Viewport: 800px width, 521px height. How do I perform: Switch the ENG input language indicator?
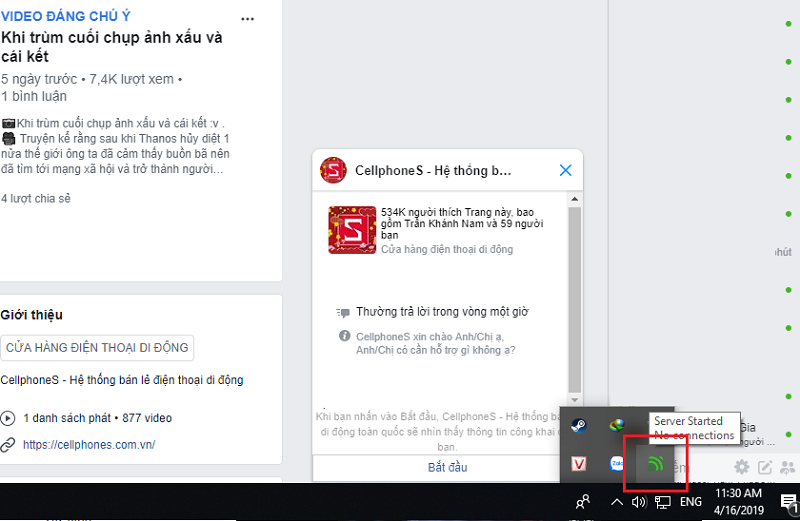click(691, 502)
